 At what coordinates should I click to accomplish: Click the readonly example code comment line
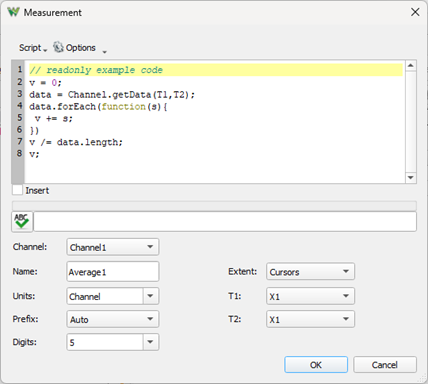point(216,70)
